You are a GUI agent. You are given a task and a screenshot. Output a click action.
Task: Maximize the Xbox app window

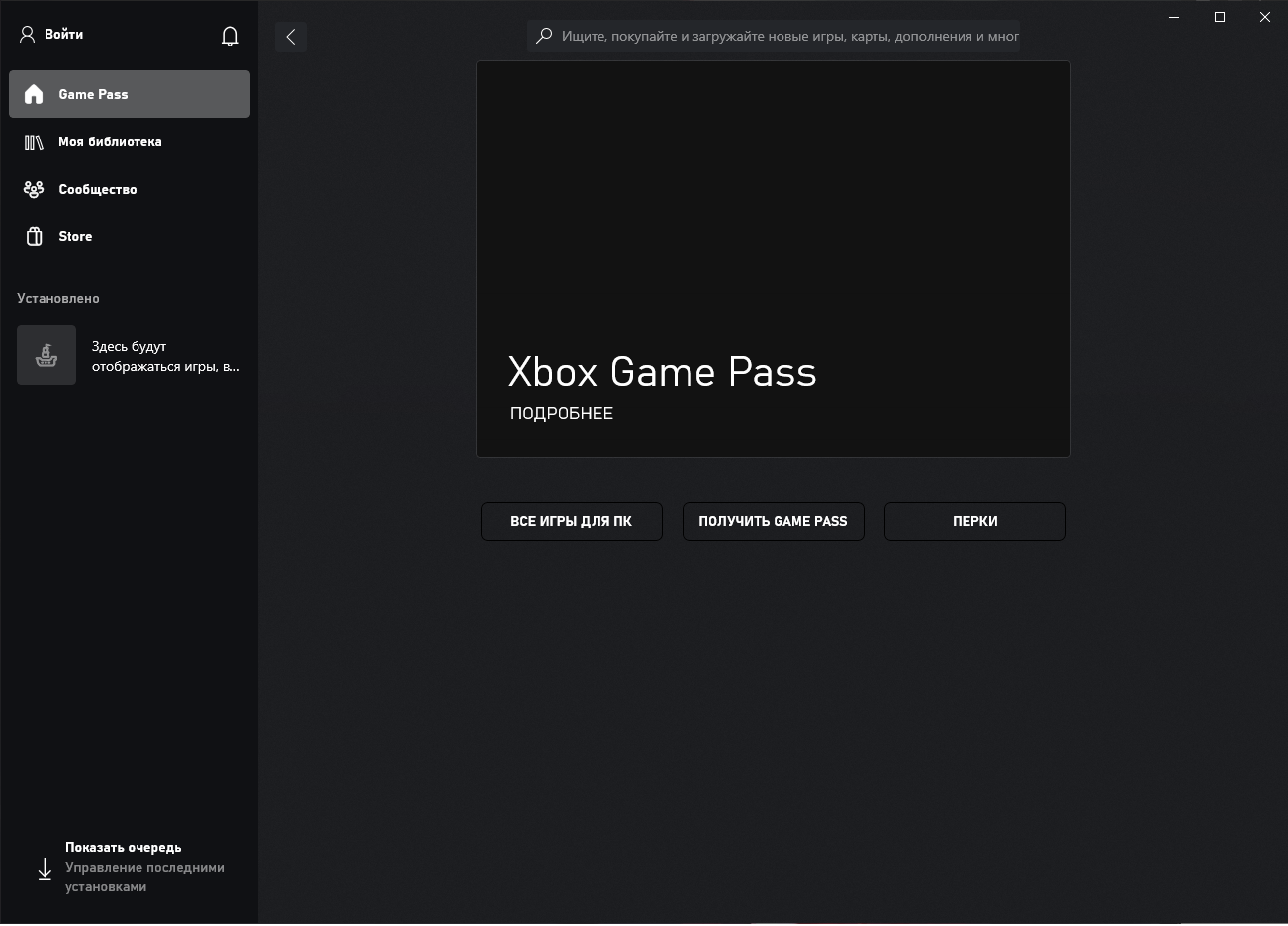click(x=1220, y=17)
